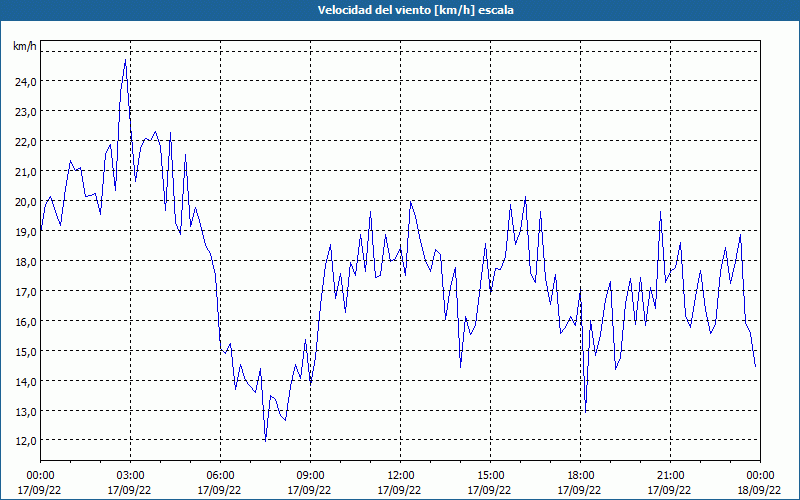Click the 00:00 label above 18/09/22
The width and height of the screenshot is (800, 500).
pos(760,476)
